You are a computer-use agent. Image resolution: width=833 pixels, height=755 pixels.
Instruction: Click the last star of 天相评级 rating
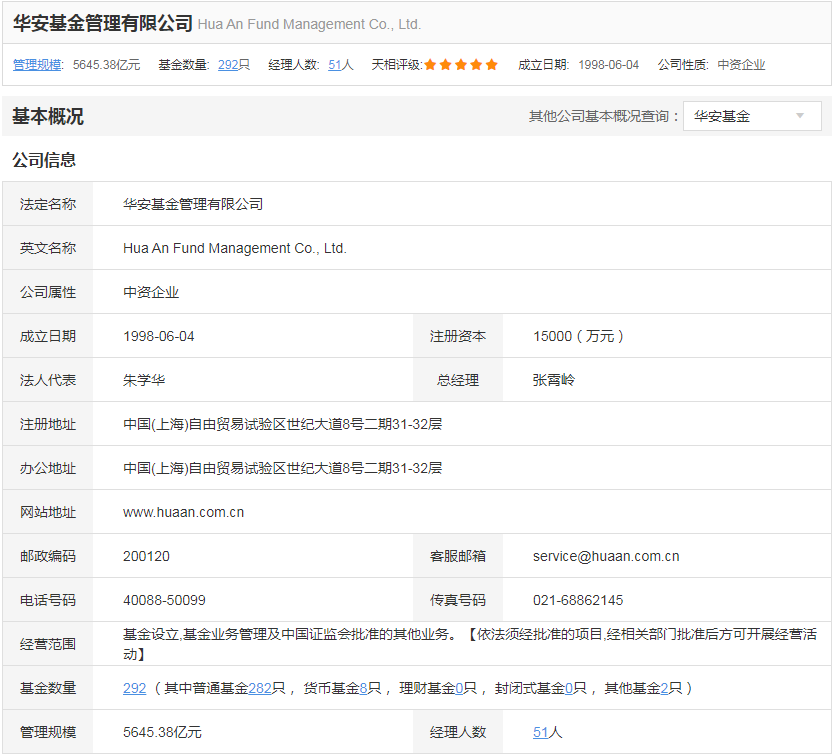(x=491, y=65)
